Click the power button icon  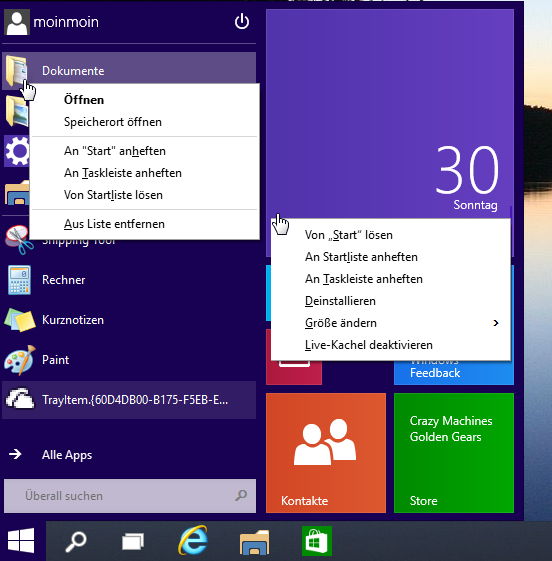point(242,21)
